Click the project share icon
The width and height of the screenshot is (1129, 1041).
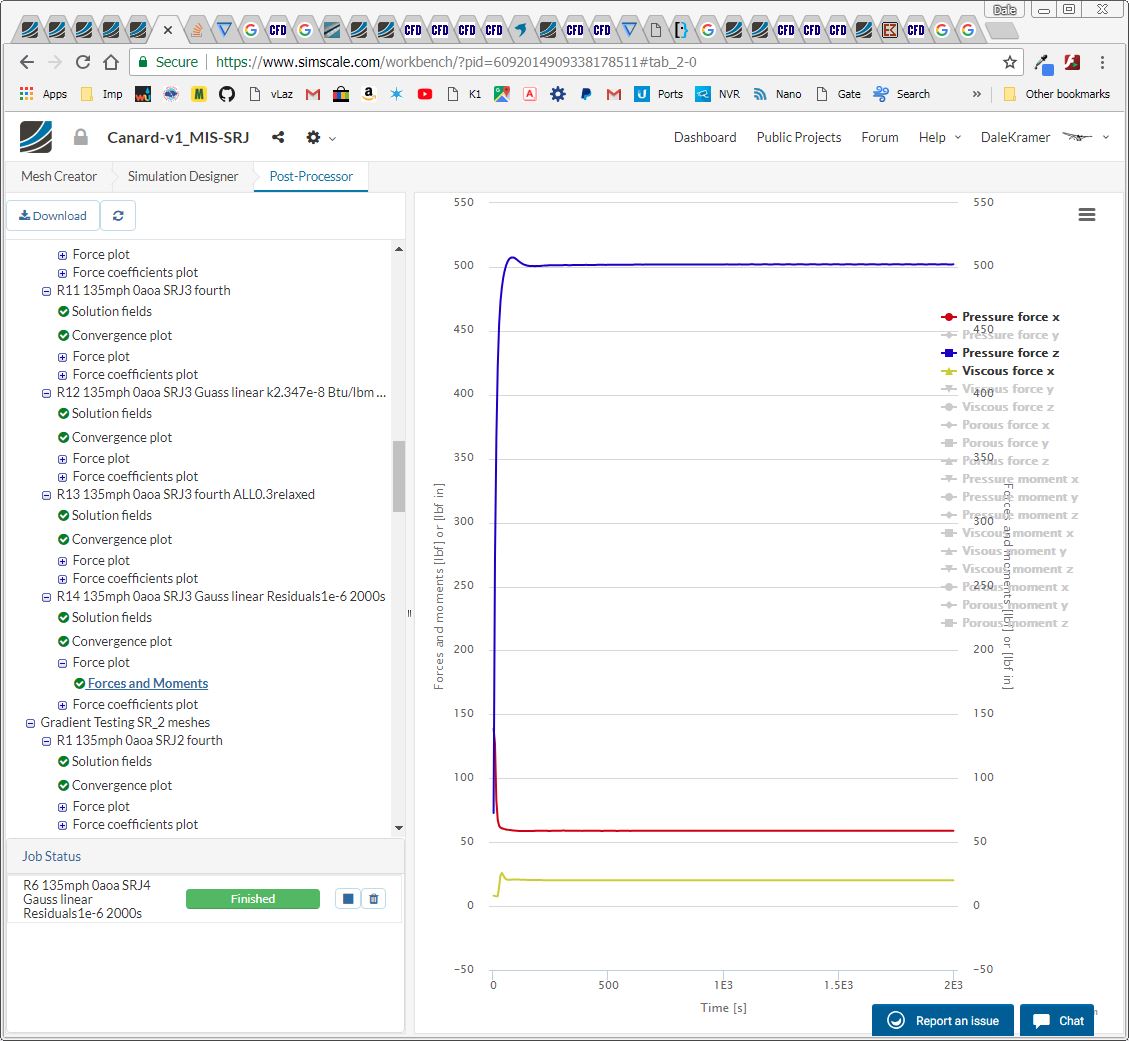pos(278,138)
